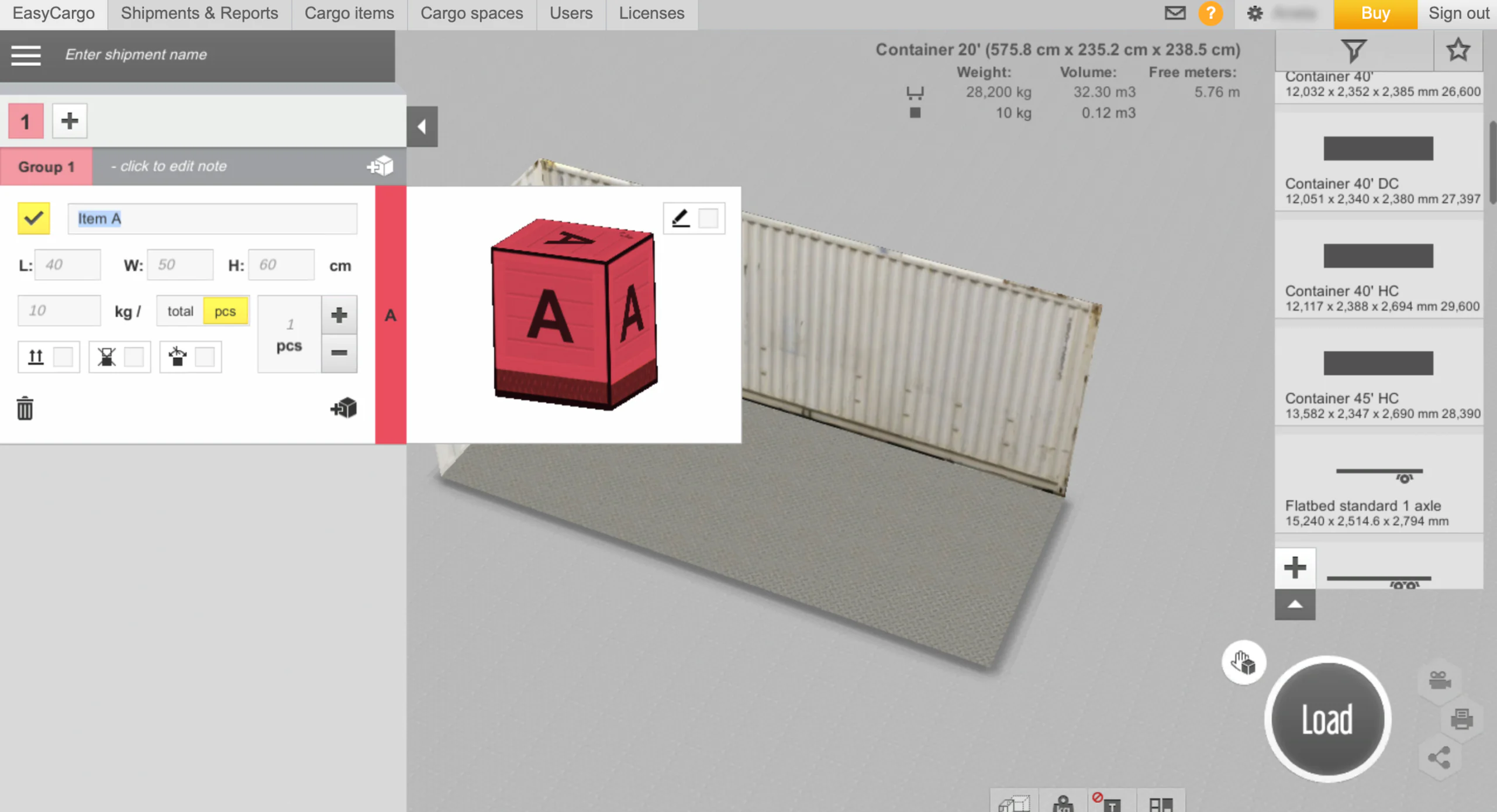This screenshot has height=812, width=1497.
Task: Click the hand rotation icon near the Load button
Action: 1244,662
